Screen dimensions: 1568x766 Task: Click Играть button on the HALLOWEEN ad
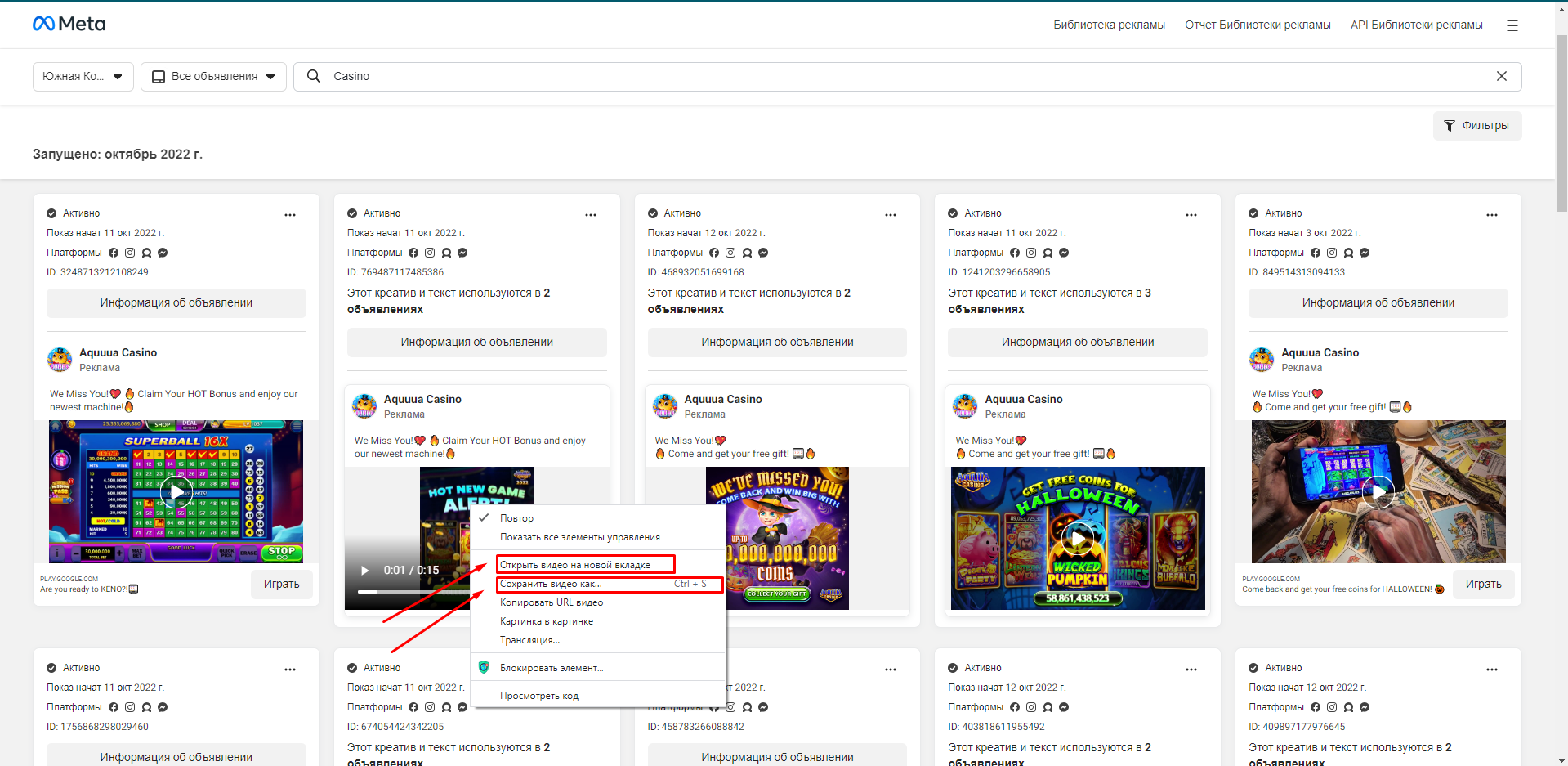(x=1483, y=584)
